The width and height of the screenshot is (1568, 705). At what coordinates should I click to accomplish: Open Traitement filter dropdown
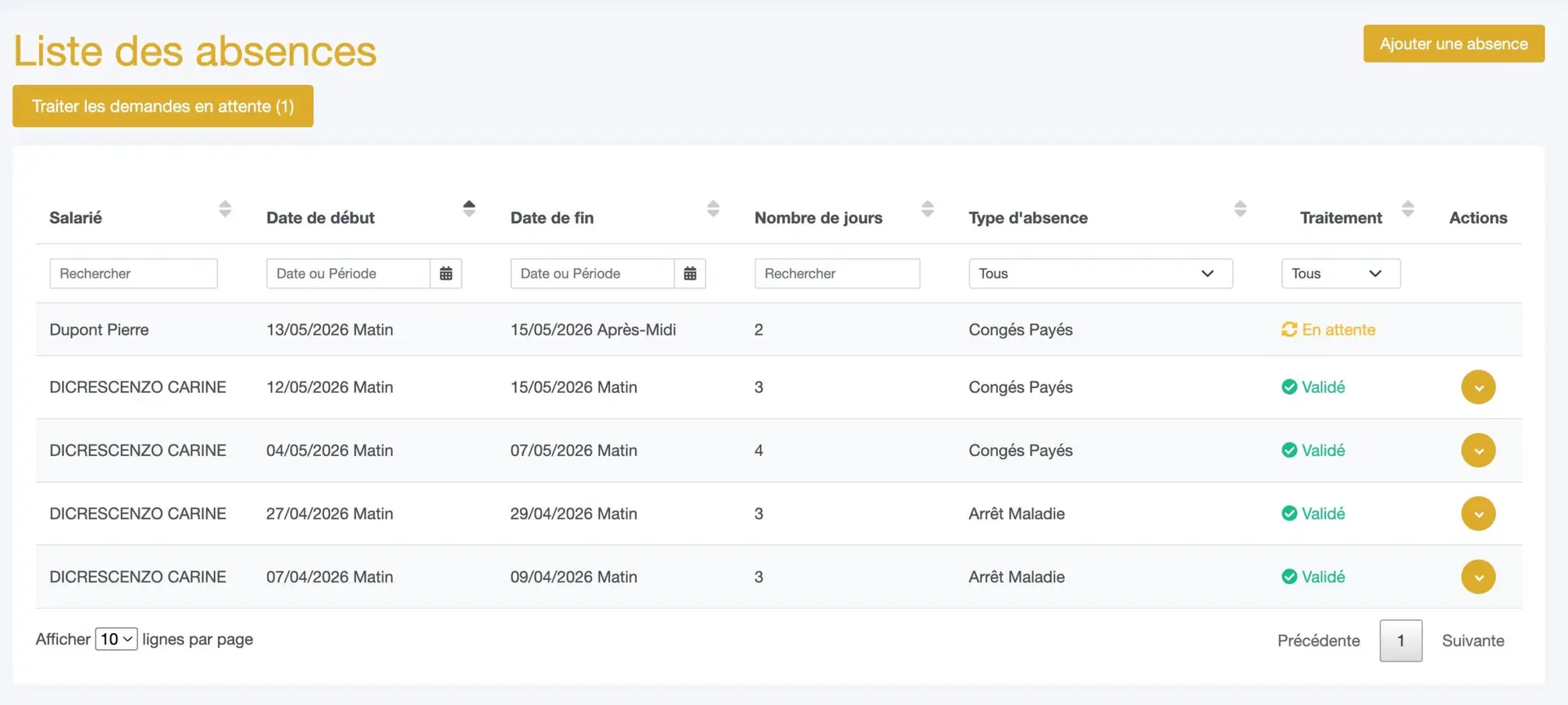(1341, 274)
